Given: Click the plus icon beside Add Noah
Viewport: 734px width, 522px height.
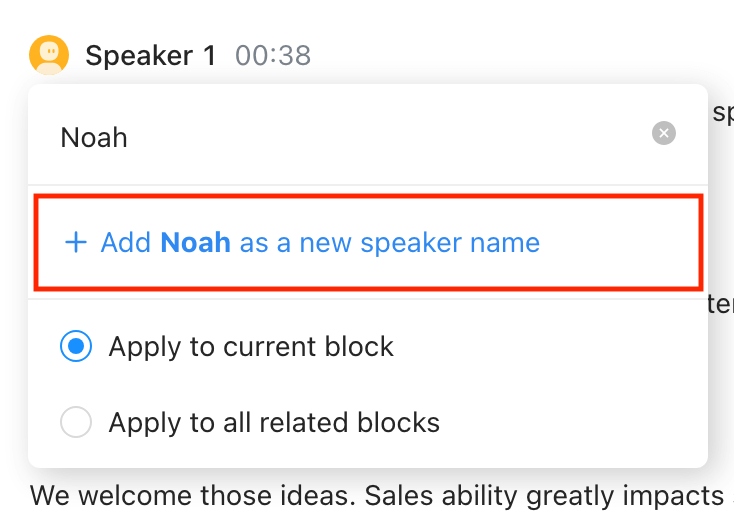Looking at the screenshot, I should click(75, 242).
